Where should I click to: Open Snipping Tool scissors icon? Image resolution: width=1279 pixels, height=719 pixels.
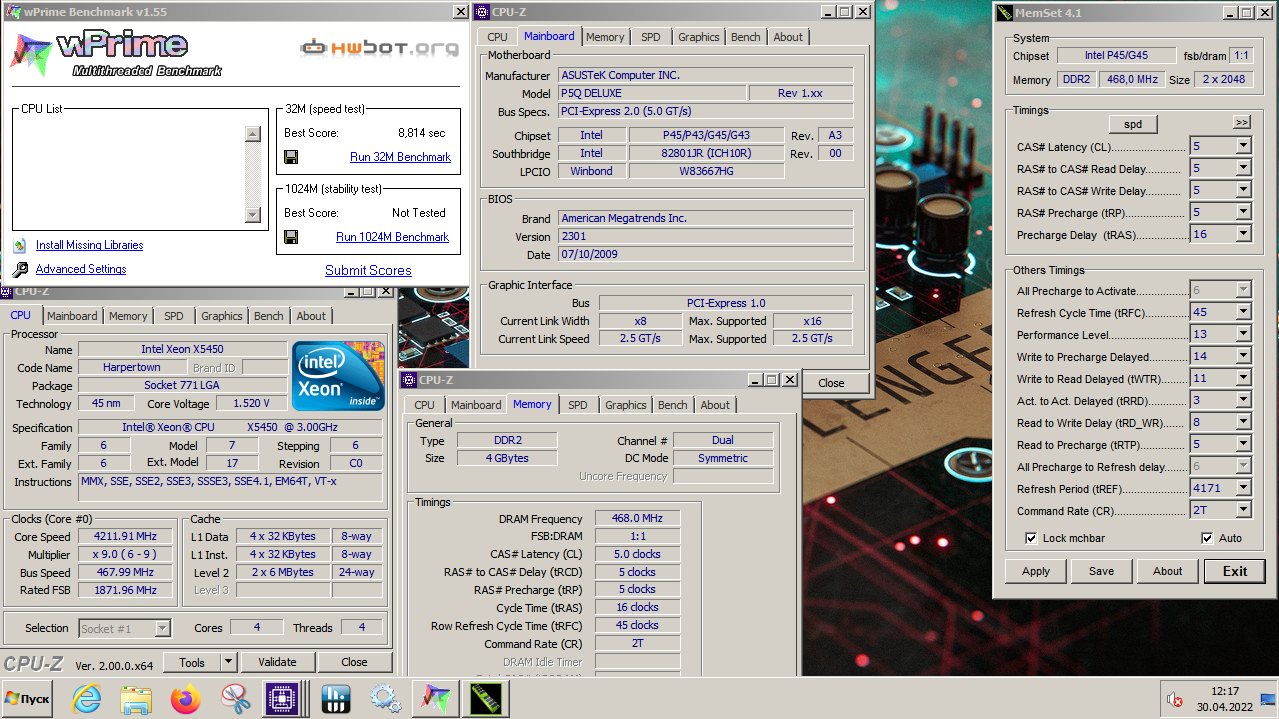[236, 698]
